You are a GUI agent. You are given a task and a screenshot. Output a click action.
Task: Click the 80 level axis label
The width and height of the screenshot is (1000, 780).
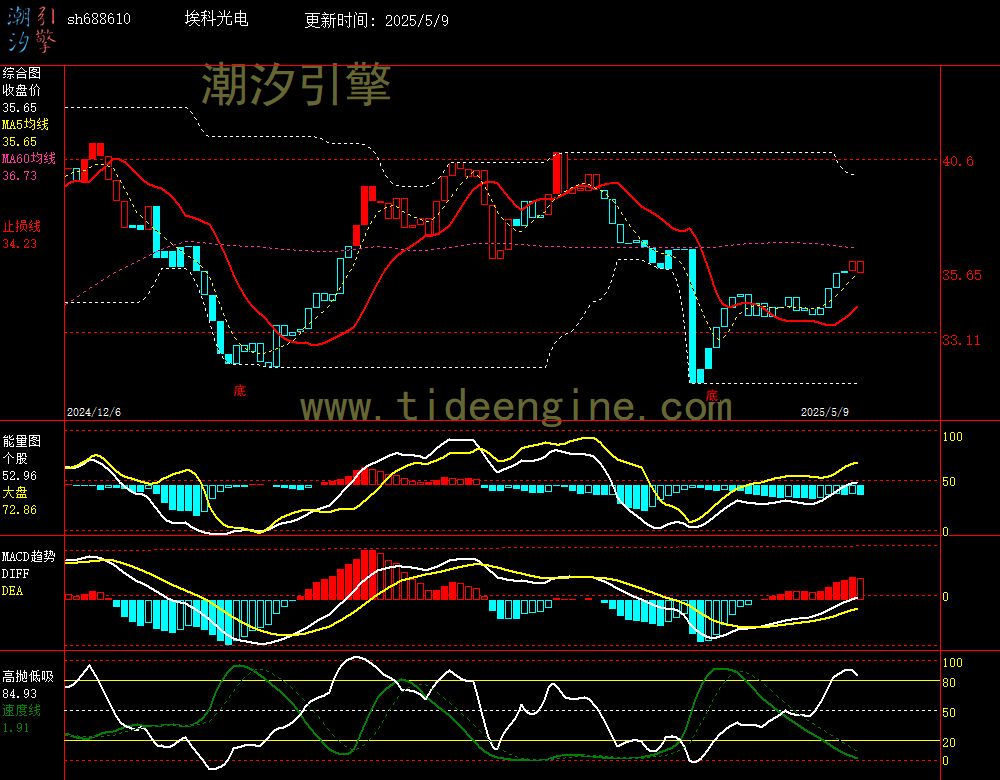click(x=949, y=683)
